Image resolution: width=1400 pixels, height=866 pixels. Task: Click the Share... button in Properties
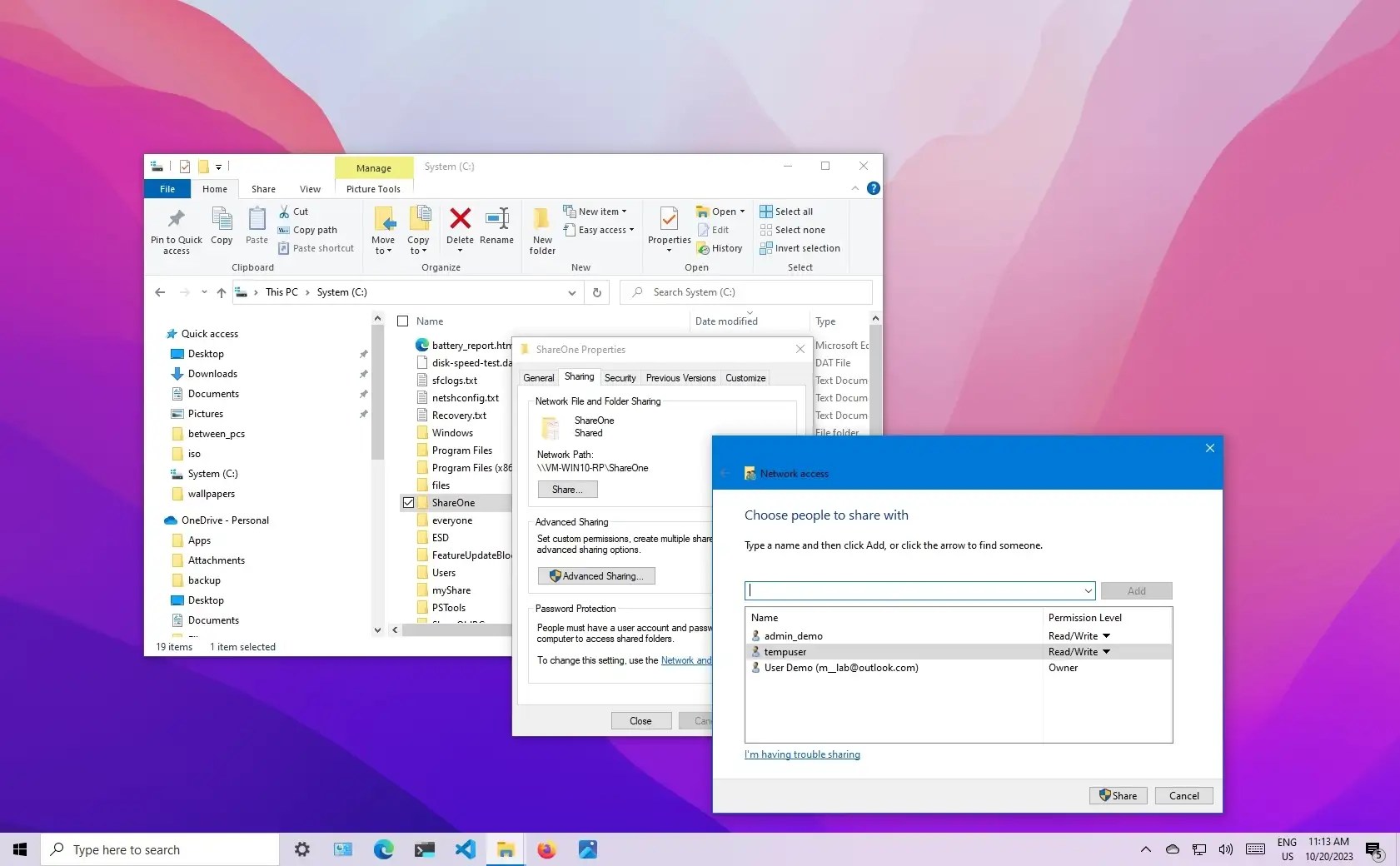pos(567,490)
